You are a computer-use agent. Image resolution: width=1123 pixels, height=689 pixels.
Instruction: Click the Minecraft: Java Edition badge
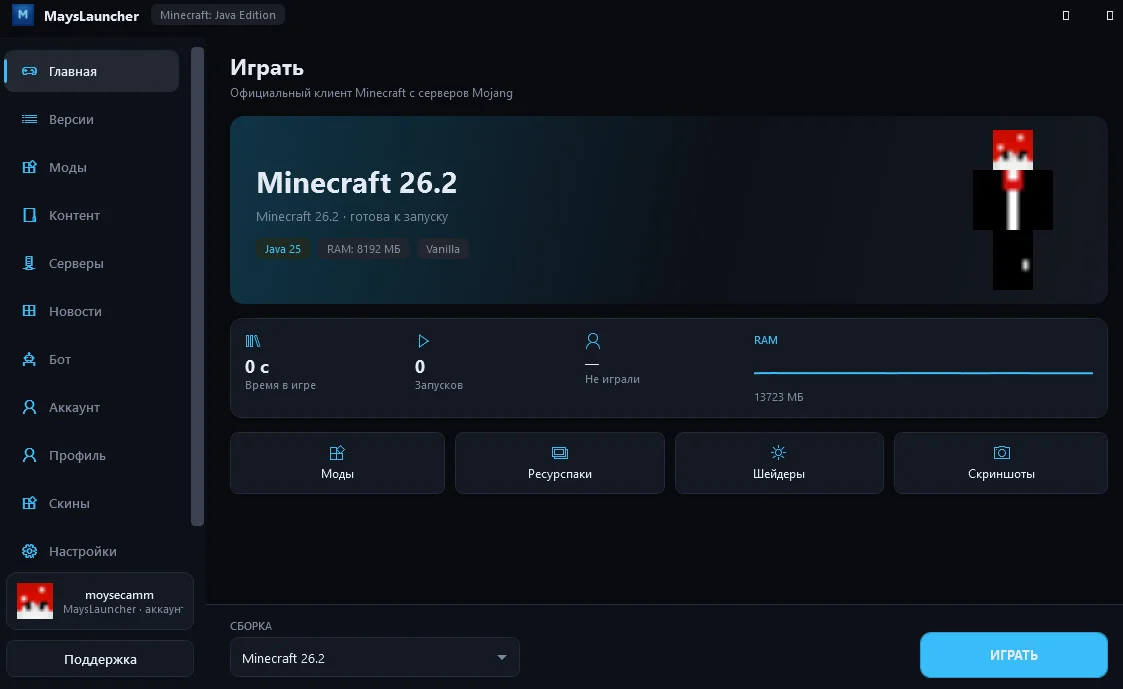[218, 14]
